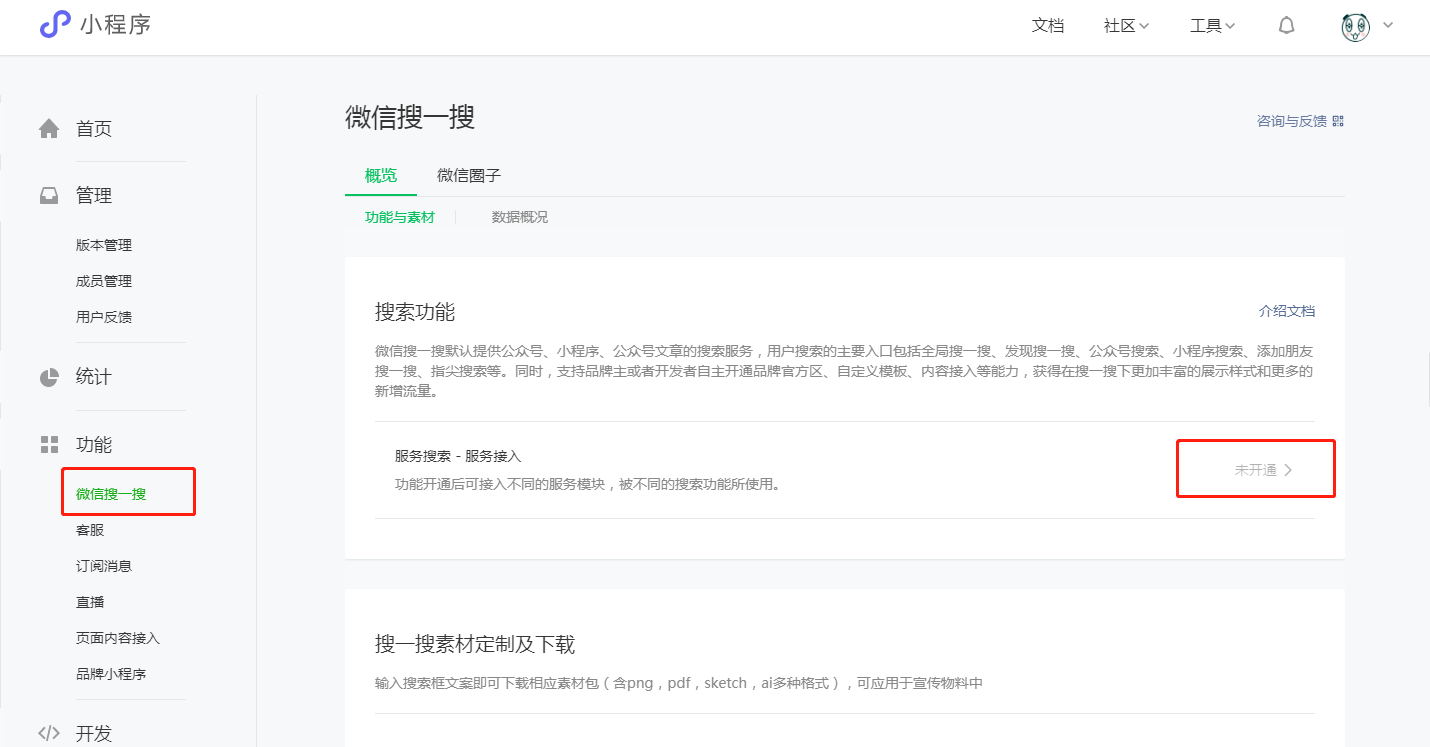Select the 数据概况 sub-tab

520,217
